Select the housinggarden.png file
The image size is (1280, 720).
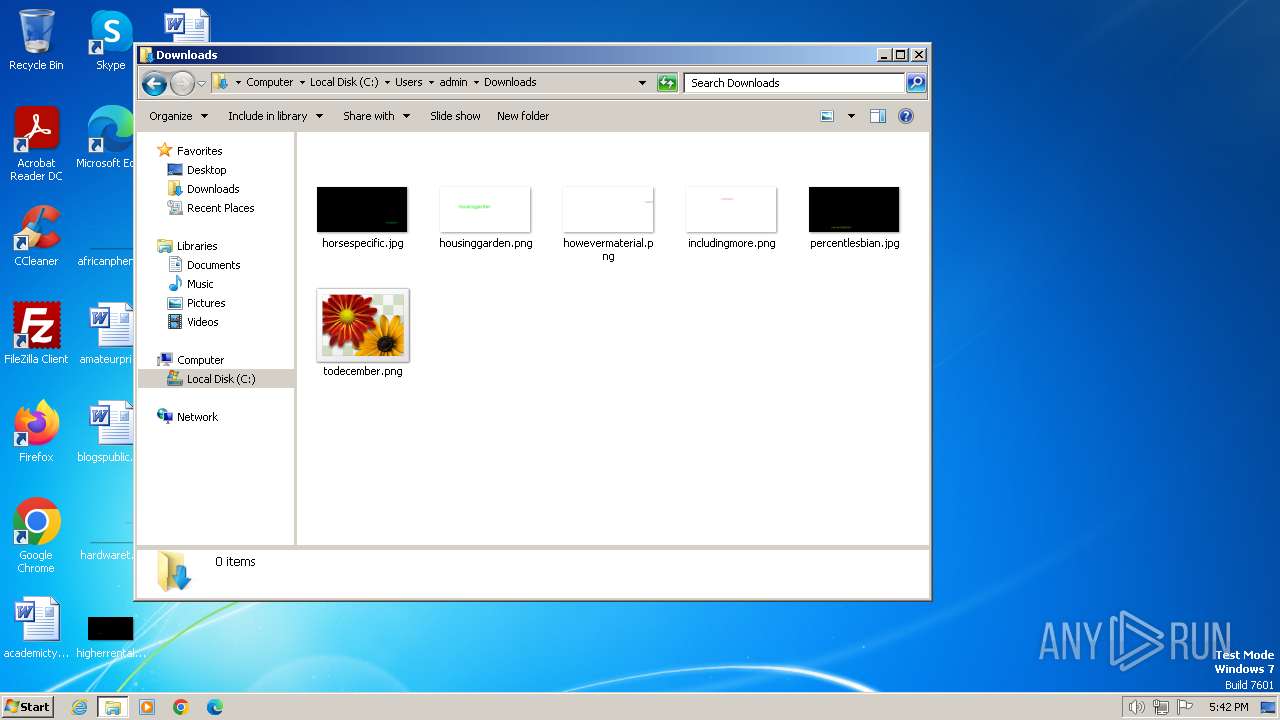pos(485,218)
